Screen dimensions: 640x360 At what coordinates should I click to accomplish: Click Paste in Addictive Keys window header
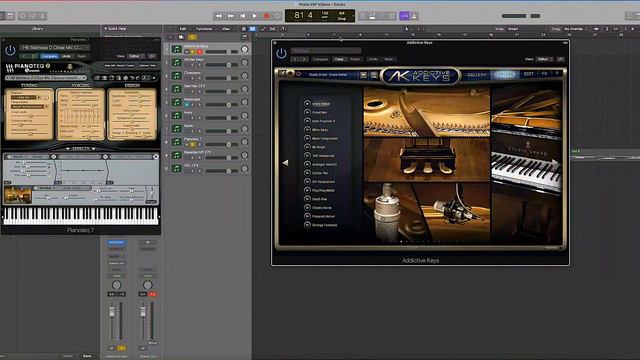coord(356,59)
